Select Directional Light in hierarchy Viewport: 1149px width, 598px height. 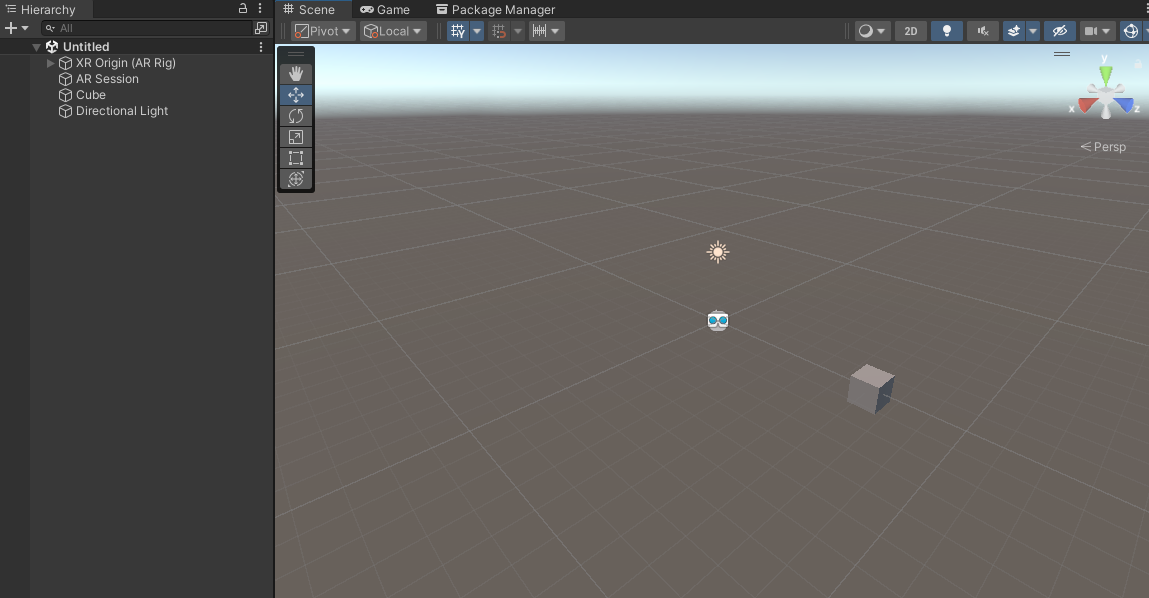click(122, 111)
